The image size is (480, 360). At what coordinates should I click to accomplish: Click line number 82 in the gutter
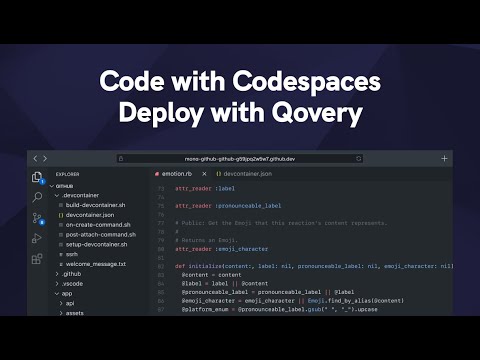tap(161, 266)
